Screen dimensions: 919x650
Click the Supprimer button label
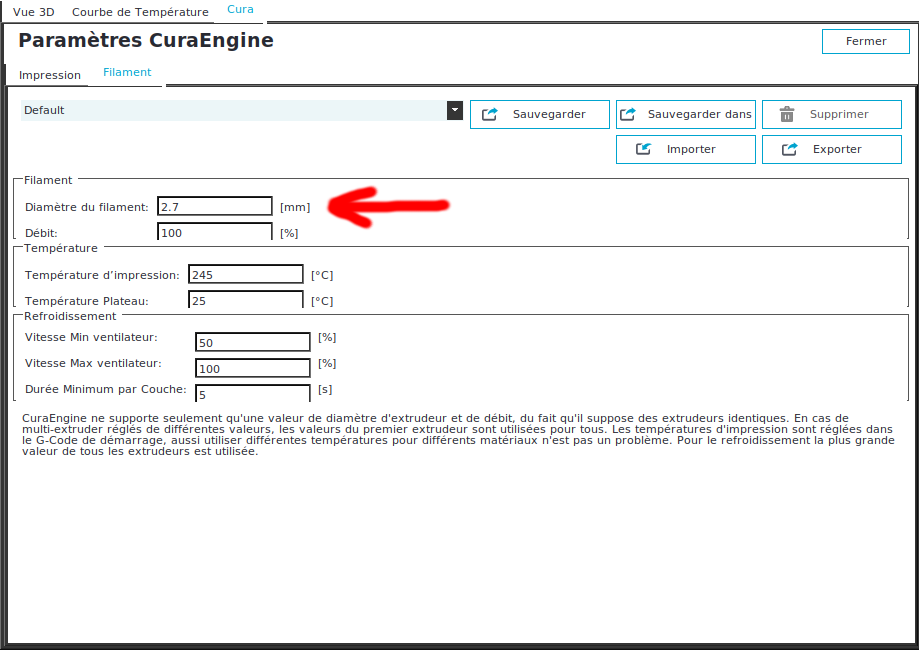tap(839, 114)
